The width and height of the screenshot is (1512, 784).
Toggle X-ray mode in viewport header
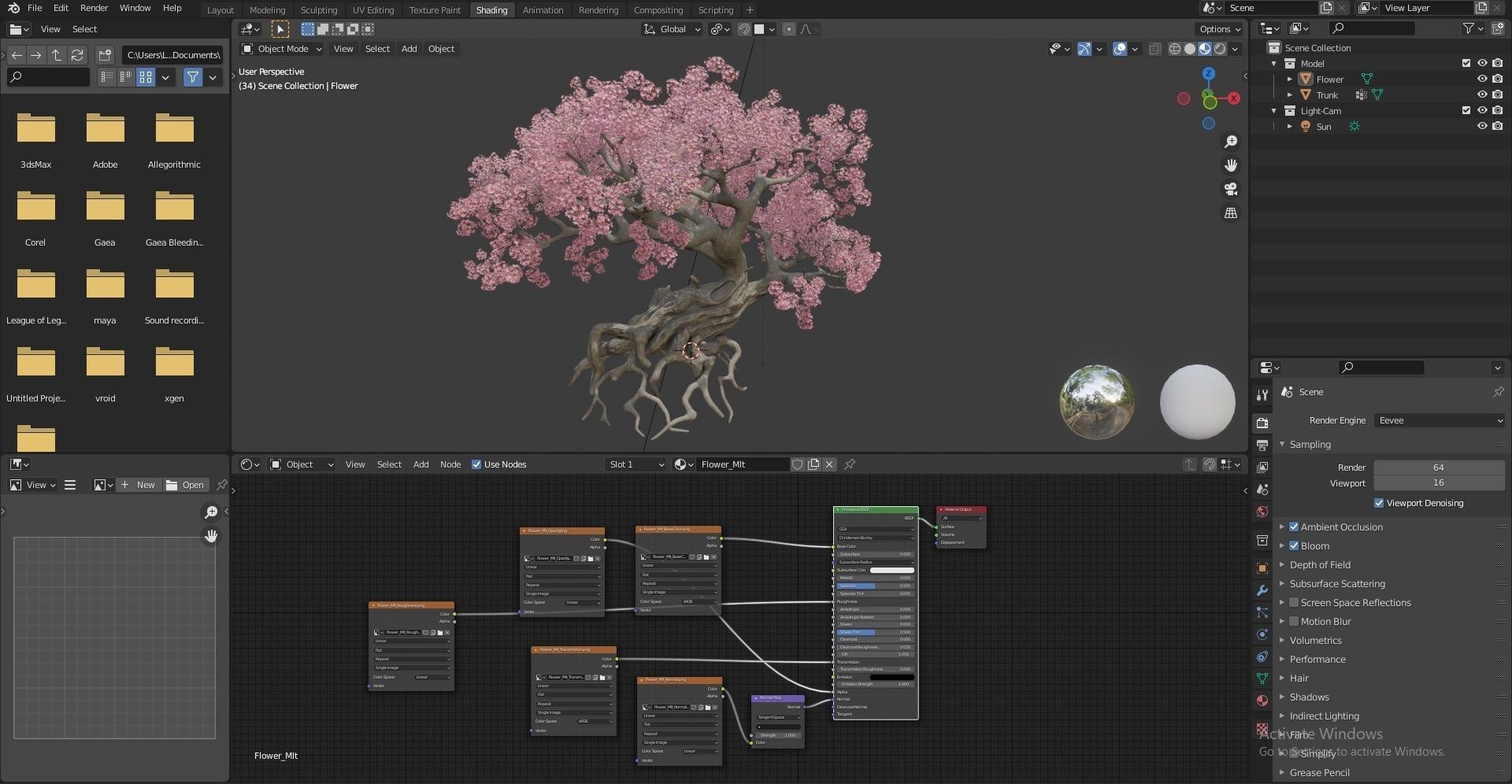tap(1154, 49)
